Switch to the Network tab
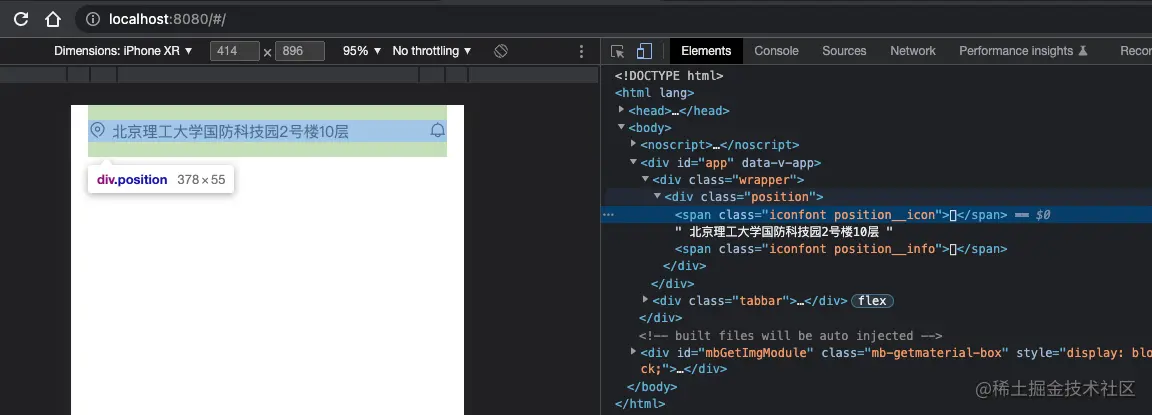The width and height of the screenshot is (1152, 415). click(x=912, y=51)
